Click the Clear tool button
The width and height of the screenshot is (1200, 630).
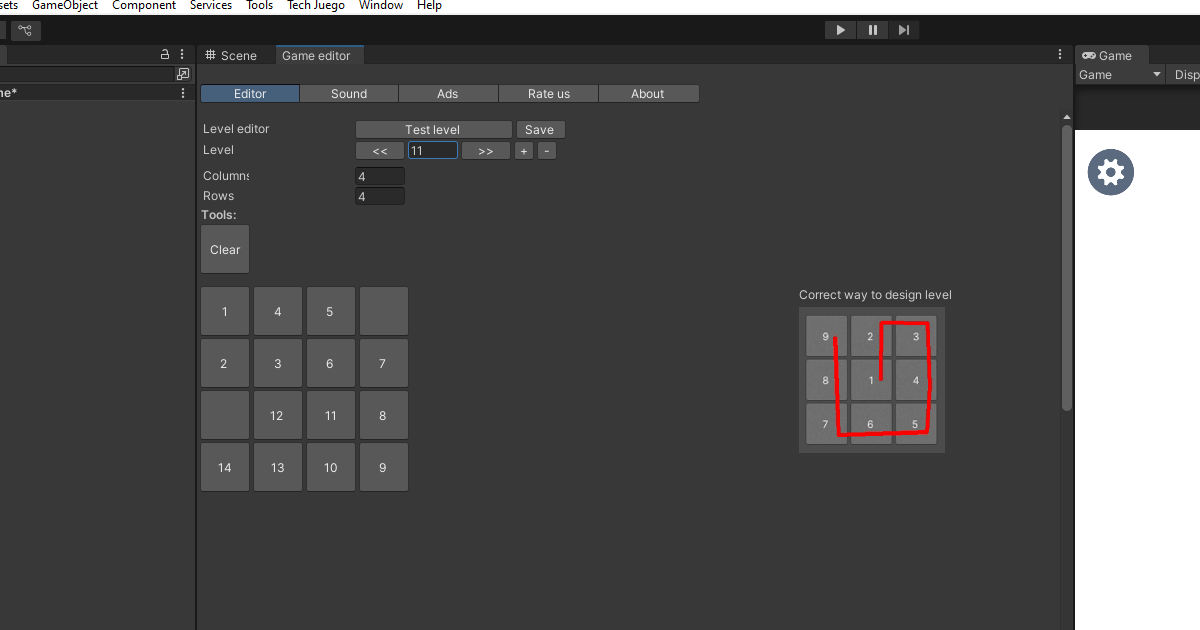[x=225, y=250]
